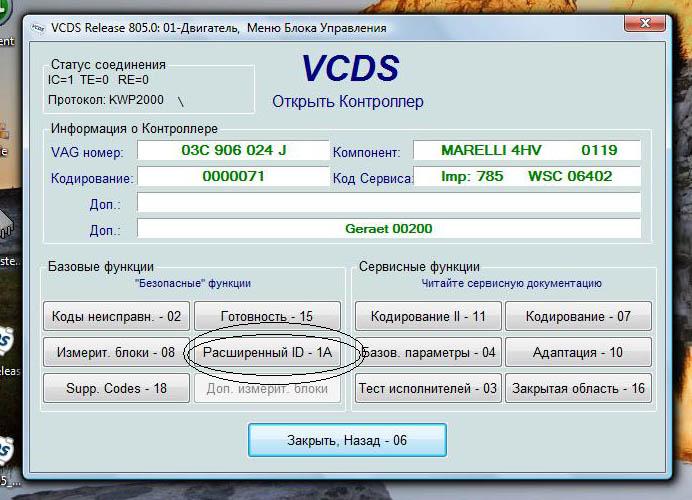This screenshot has width=692, height=500.
Task: Open Кодирование - 07
Action: pyautogui.click(x=578, y=316)
